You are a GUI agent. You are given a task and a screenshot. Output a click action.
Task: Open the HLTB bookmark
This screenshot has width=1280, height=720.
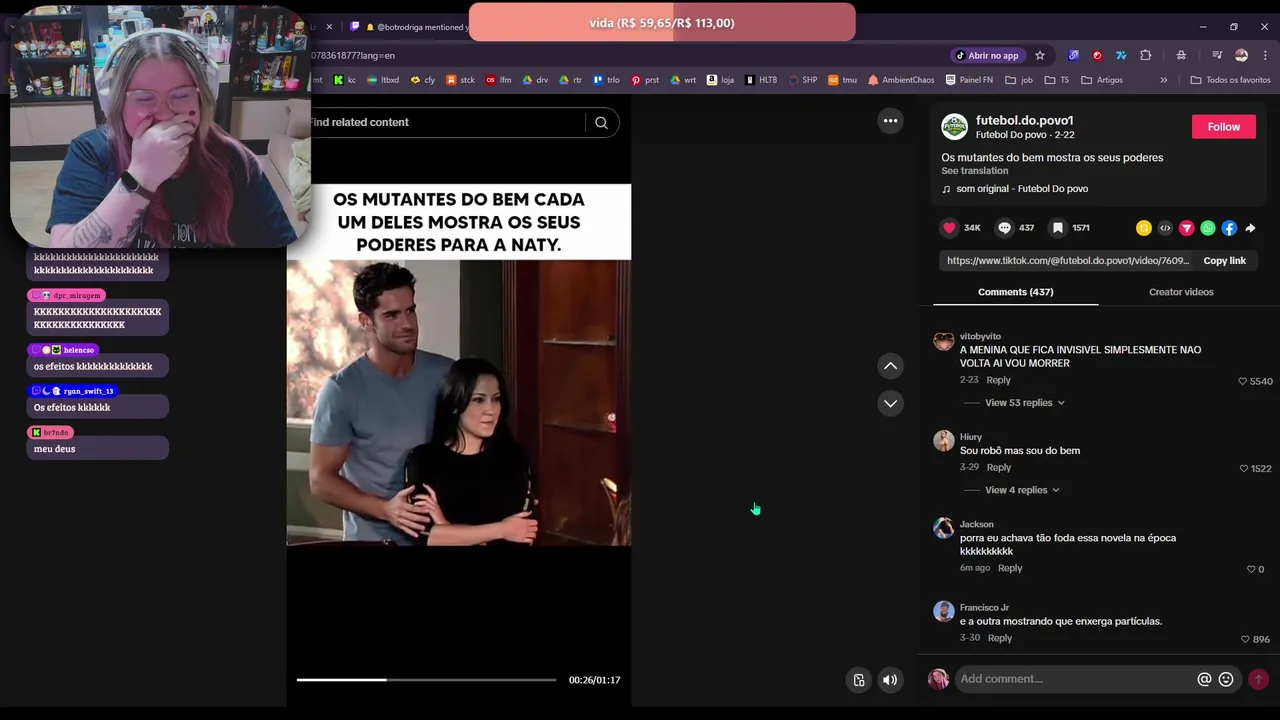point(761,80)
